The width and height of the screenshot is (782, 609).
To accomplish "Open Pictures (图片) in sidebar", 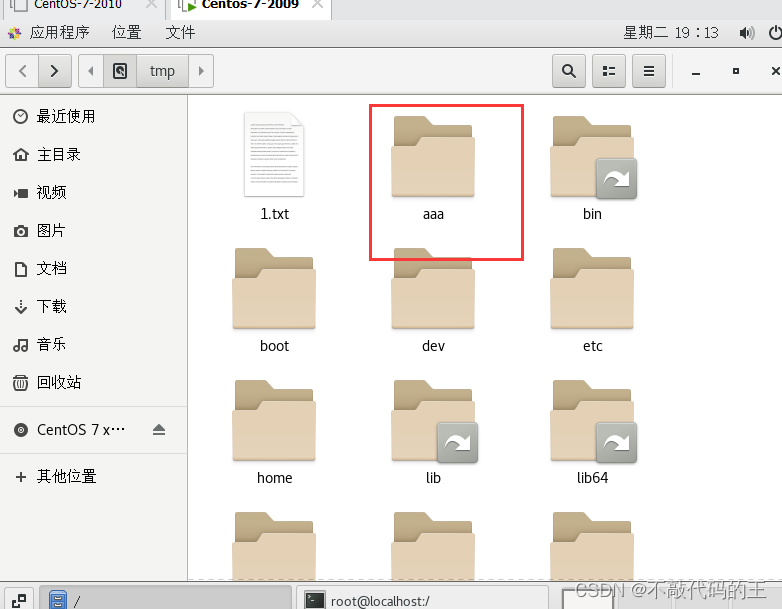I will click(x=94, y=230).
